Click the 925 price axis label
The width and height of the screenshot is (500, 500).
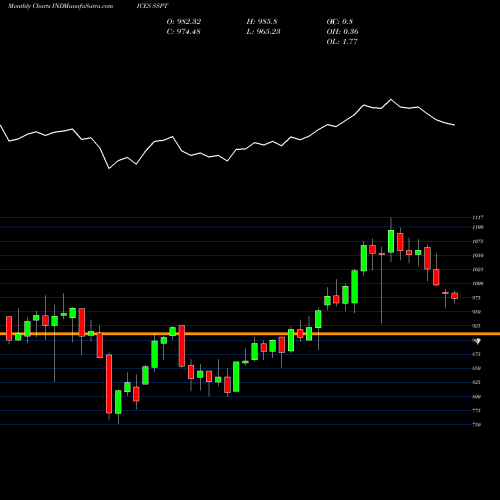[x=476, y=326]
